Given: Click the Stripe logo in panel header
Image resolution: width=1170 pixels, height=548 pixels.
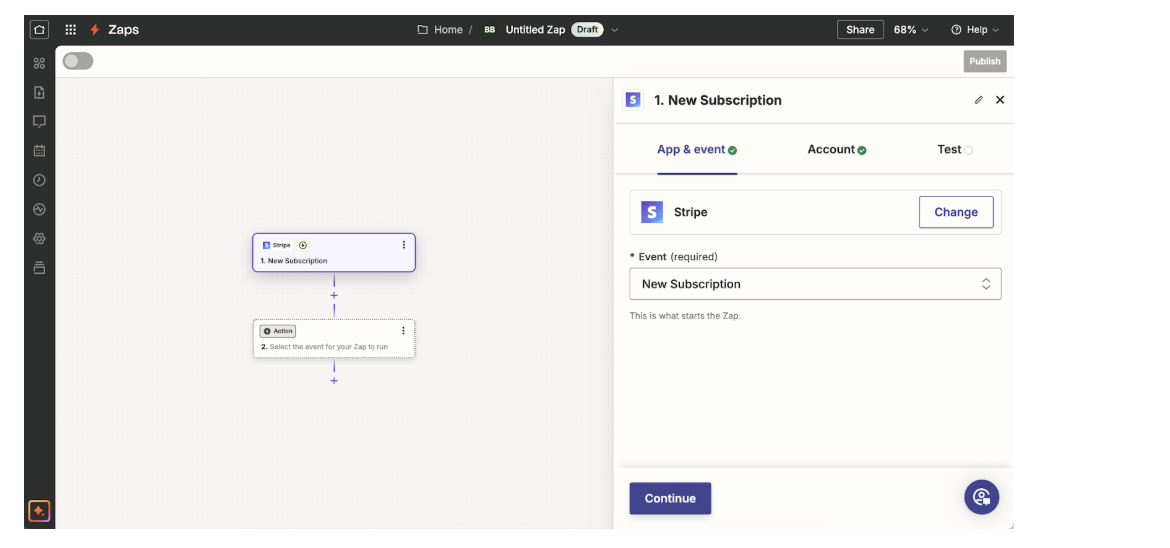Looking at the screenshot, I should 633,100.
